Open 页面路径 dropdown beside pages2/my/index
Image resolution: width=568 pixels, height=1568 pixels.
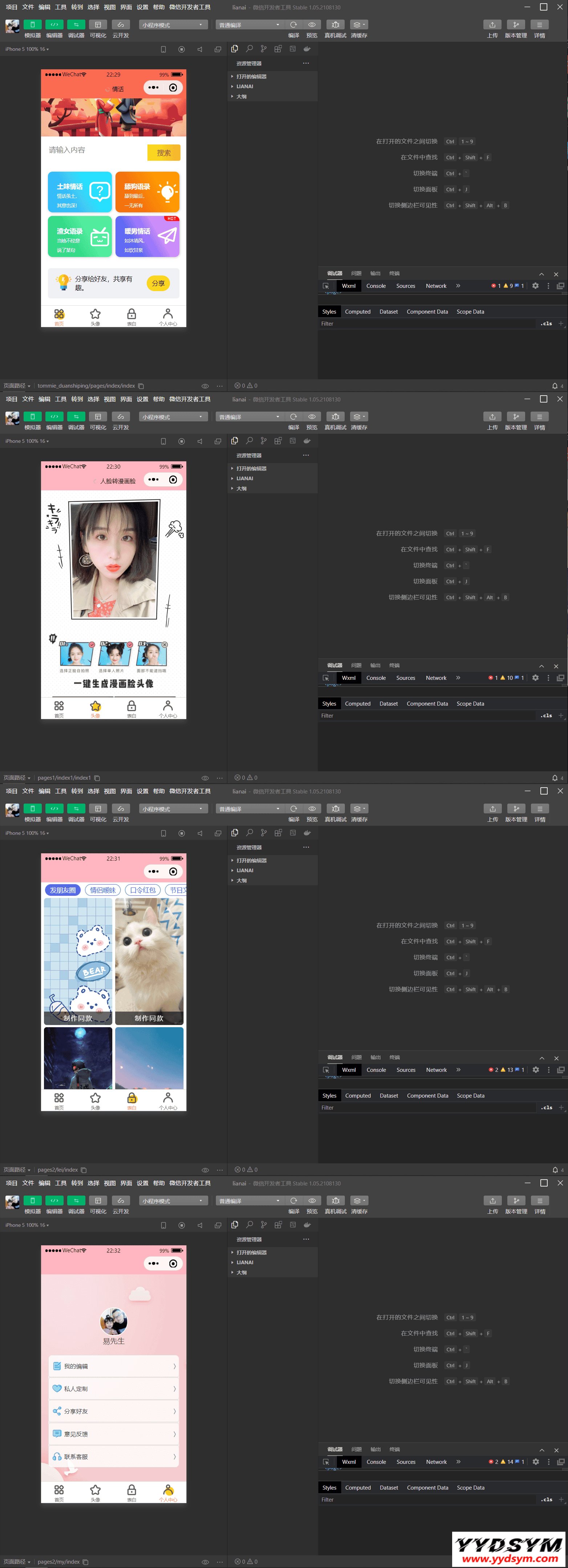(x=17, y=1562)
